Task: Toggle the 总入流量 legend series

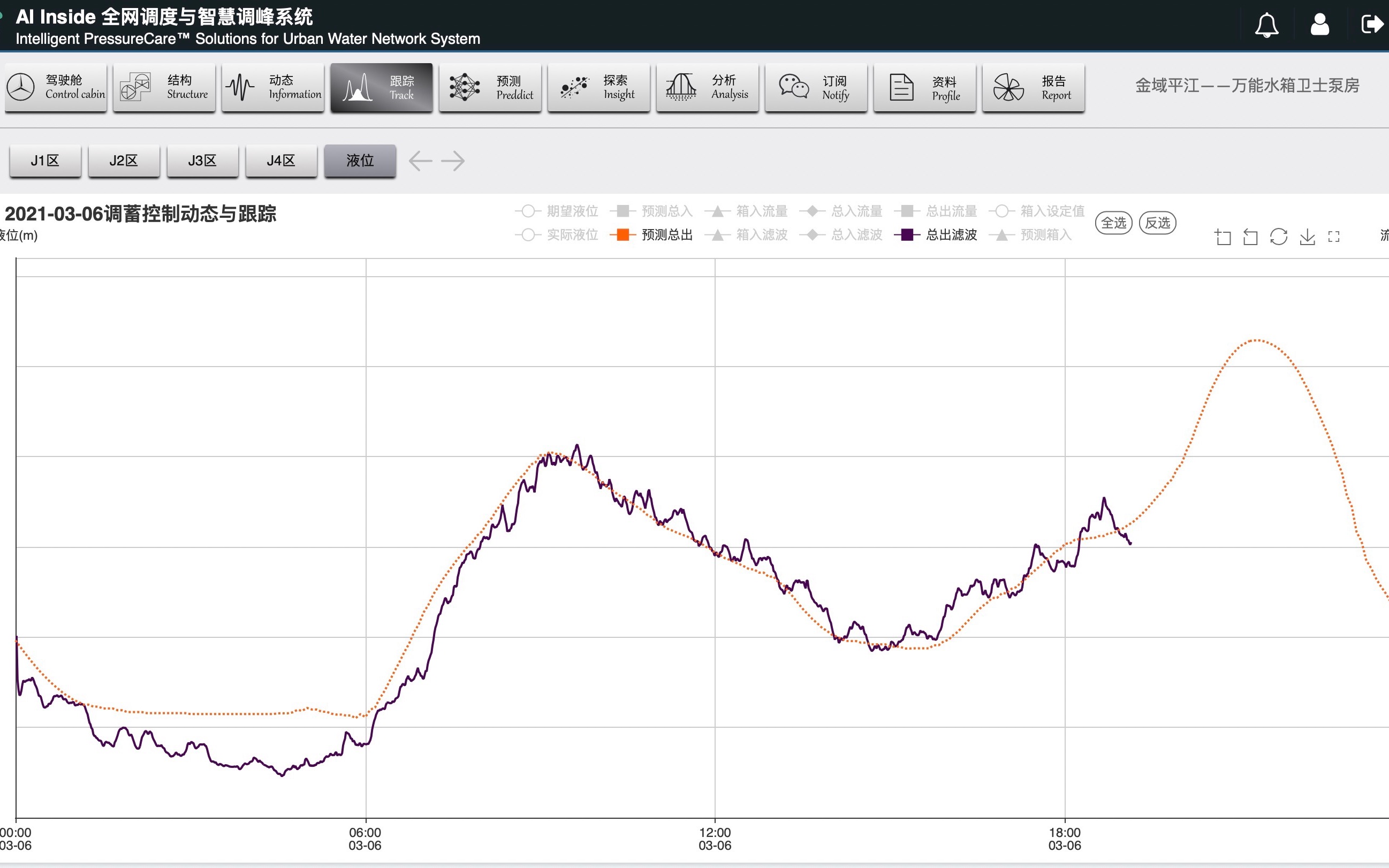Action: [x=841, y=211]
